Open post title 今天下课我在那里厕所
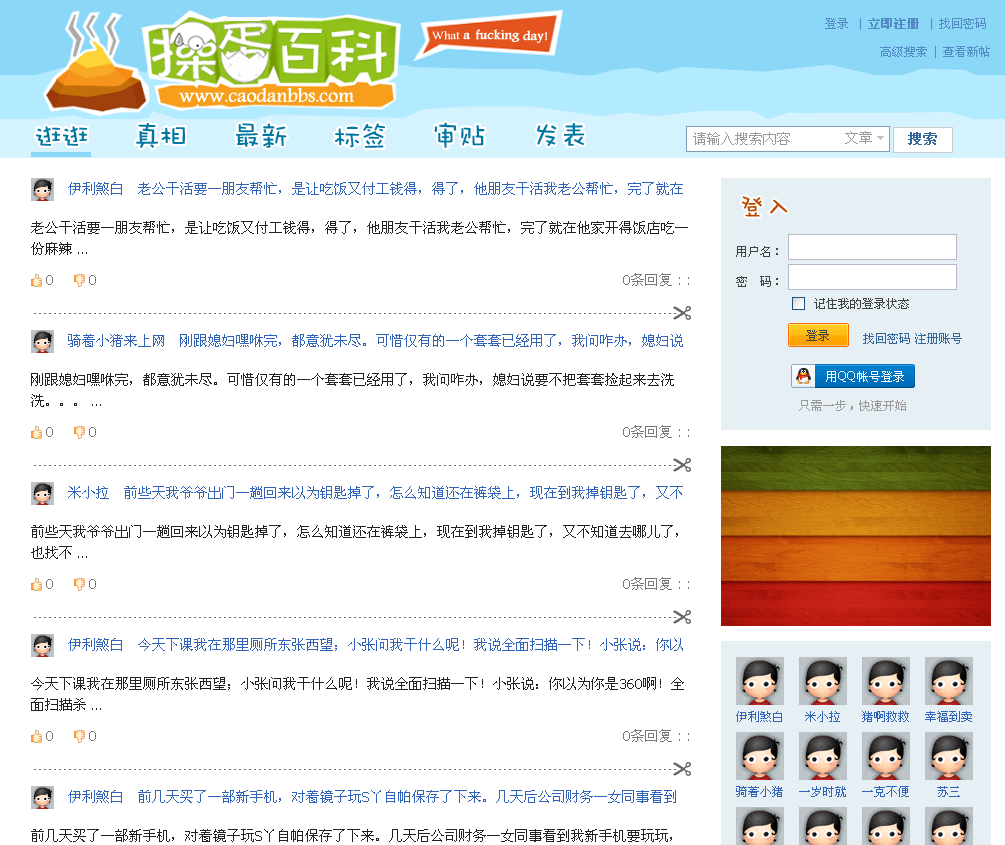1005x845 pixels. pyautogui.click(x=410, y=645)
